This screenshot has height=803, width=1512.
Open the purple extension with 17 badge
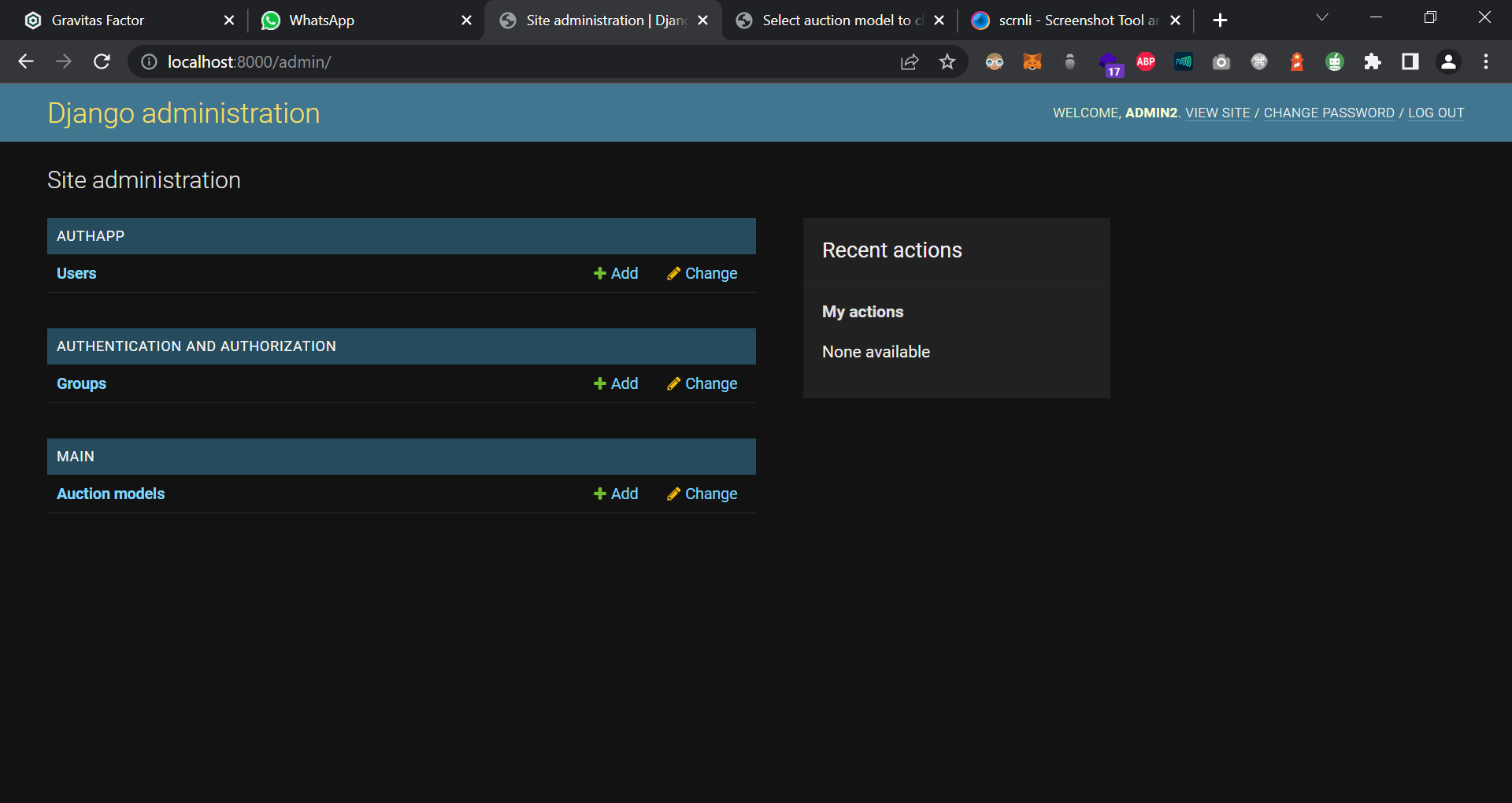[1110, 63]
